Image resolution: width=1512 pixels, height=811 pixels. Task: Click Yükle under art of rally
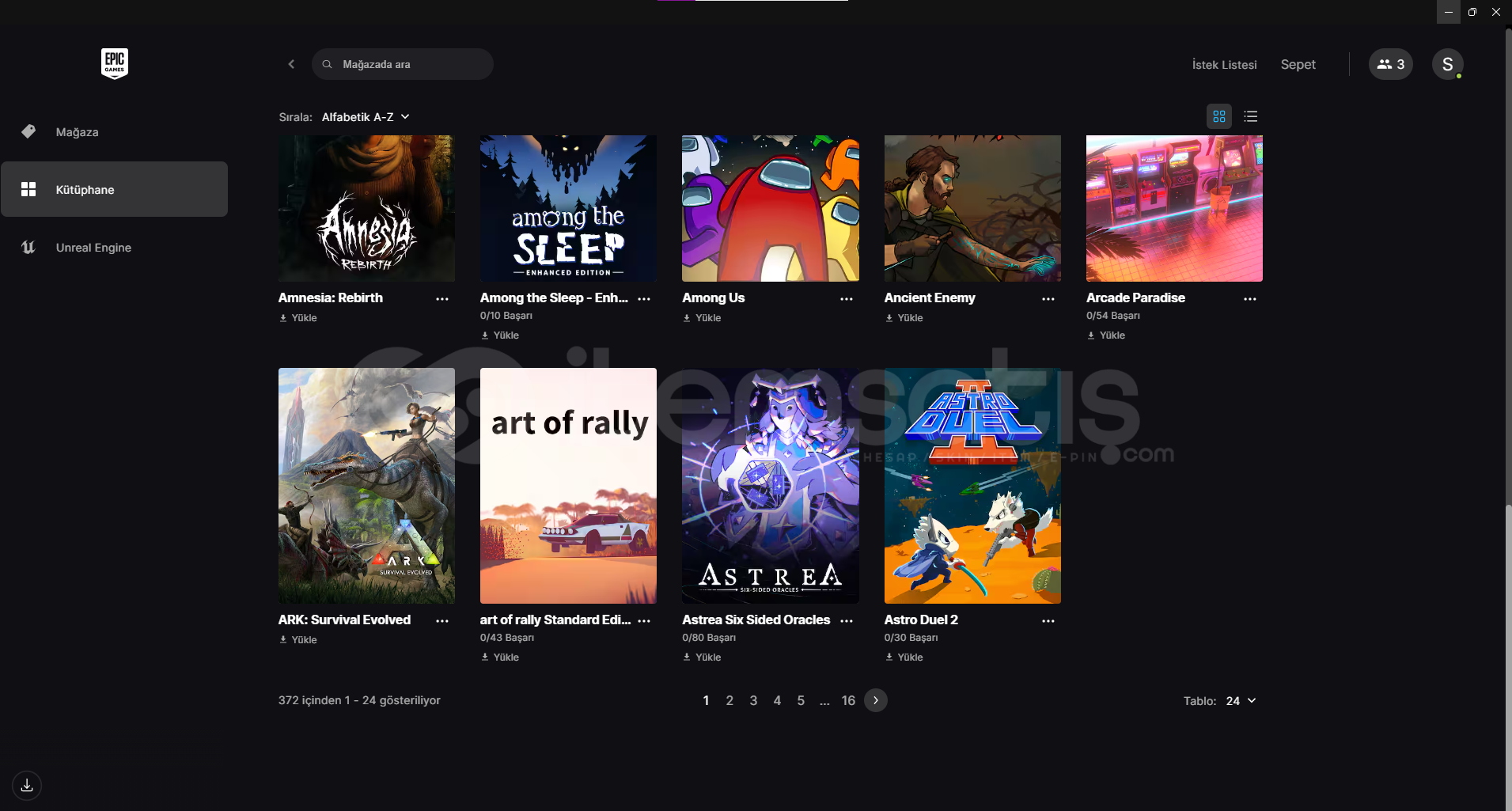[500, 658]
